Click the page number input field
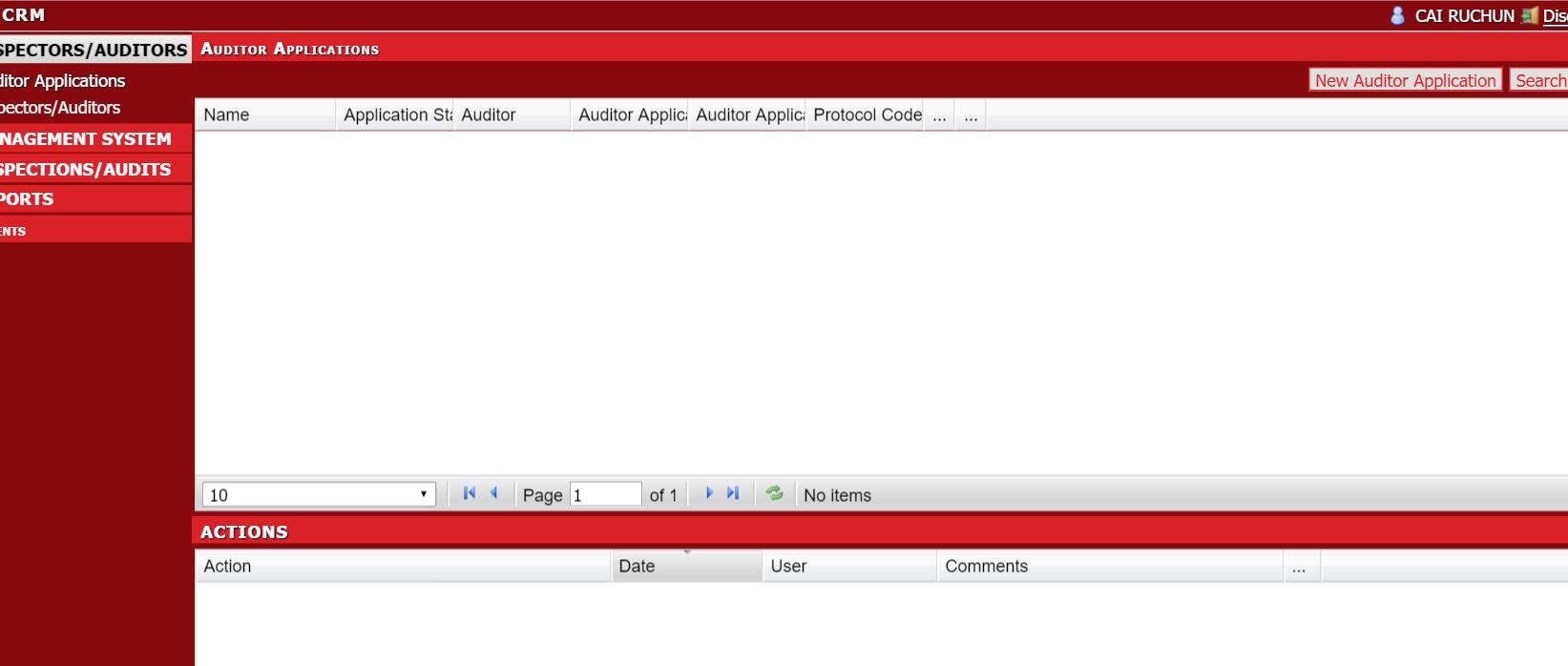1568x666 pixels. click(x=606, y=494)
